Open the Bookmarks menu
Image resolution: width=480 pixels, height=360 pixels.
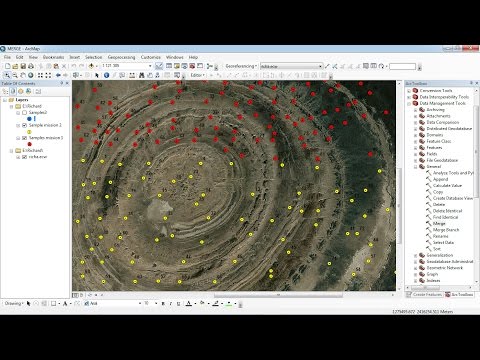pyautogui.click(x=53, y=57)
